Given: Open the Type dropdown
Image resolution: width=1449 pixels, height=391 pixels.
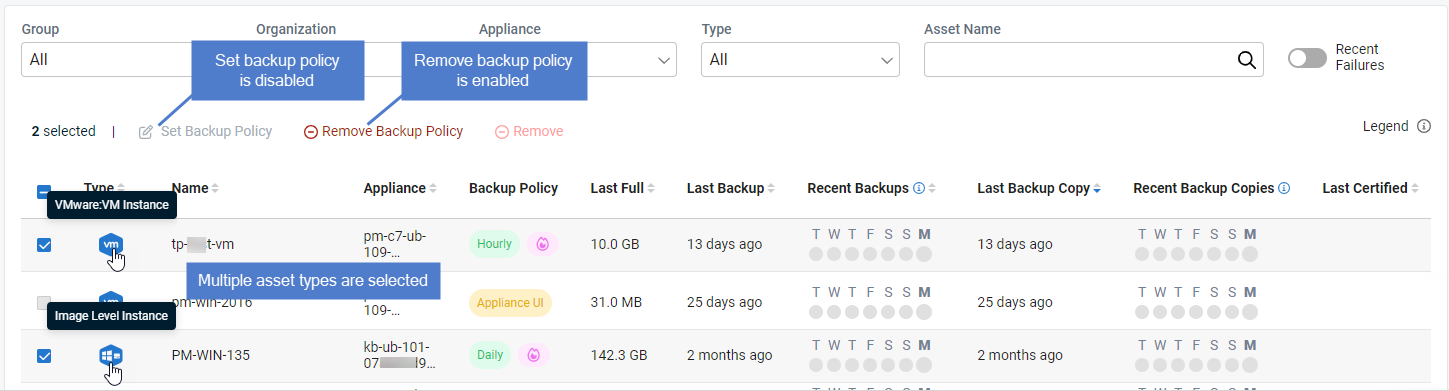Looking at the screenshot, I should (x=800, y=60).
